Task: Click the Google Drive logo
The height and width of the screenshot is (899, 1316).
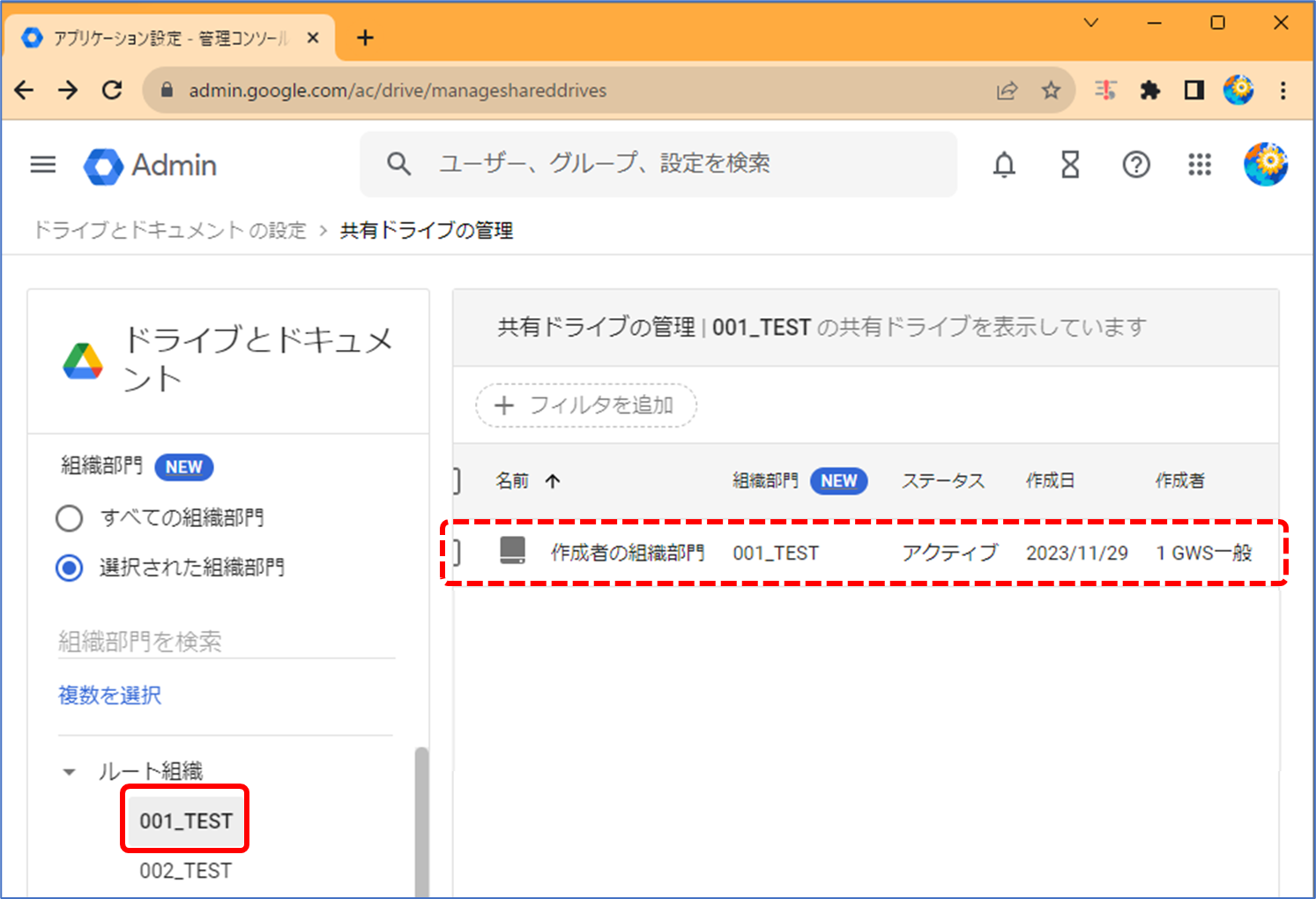Action: click(x=83, y=361)
